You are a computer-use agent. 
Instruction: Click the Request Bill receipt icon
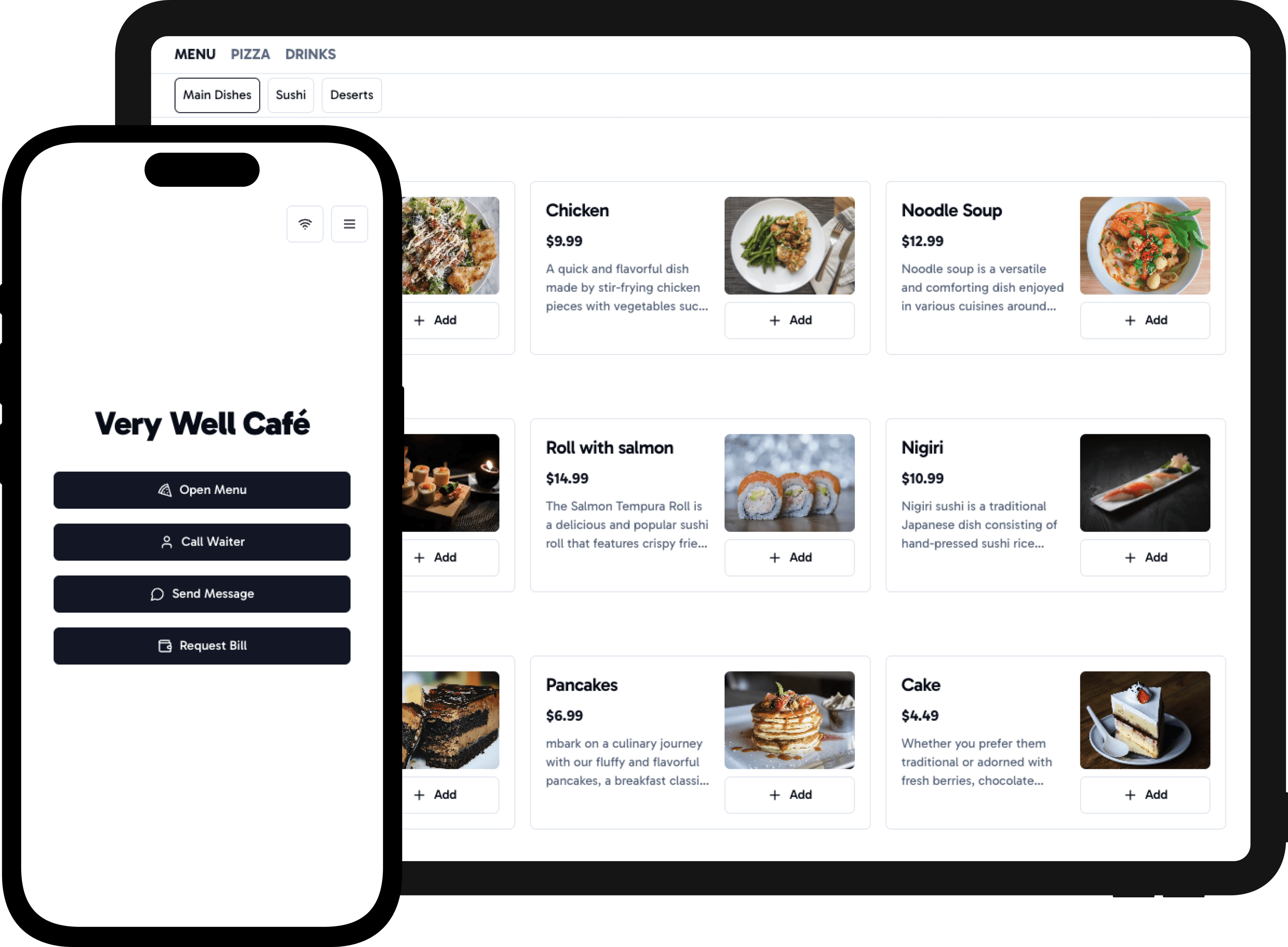(x=163, y=645)
